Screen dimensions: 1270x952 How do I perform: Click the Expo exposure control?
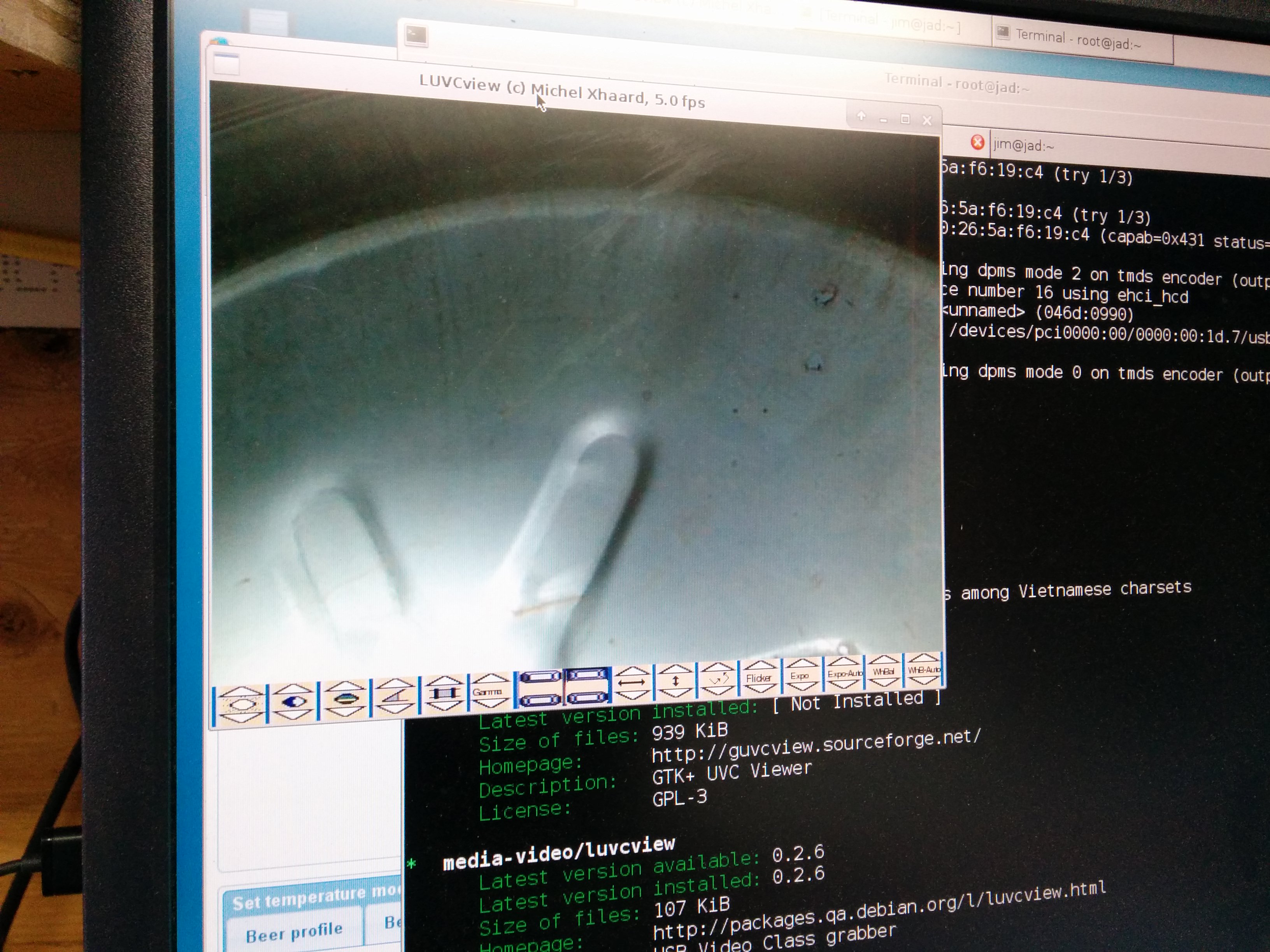[799, 675]
